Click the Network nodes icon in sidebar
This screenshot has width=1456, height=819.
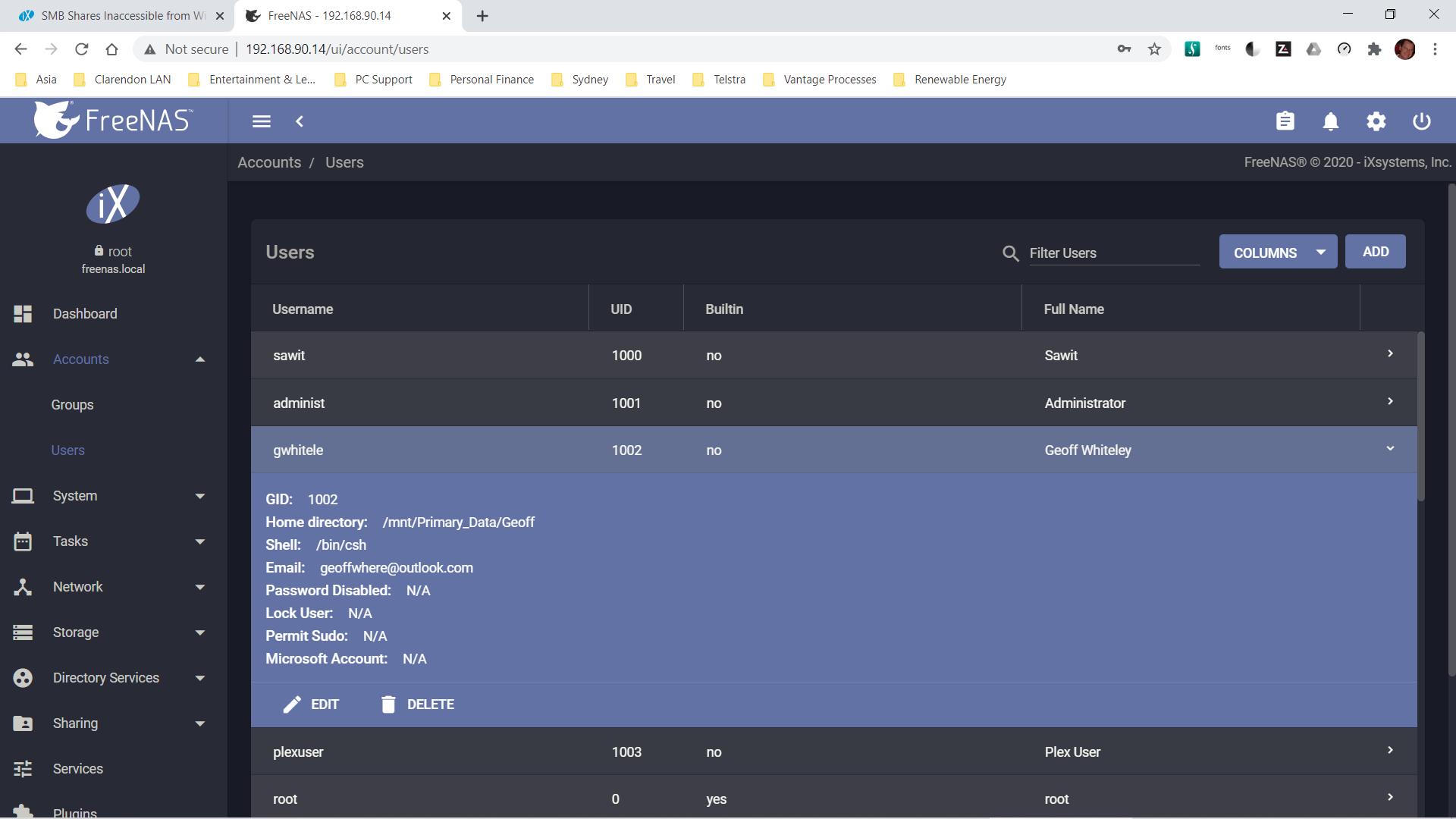(23, 587)
